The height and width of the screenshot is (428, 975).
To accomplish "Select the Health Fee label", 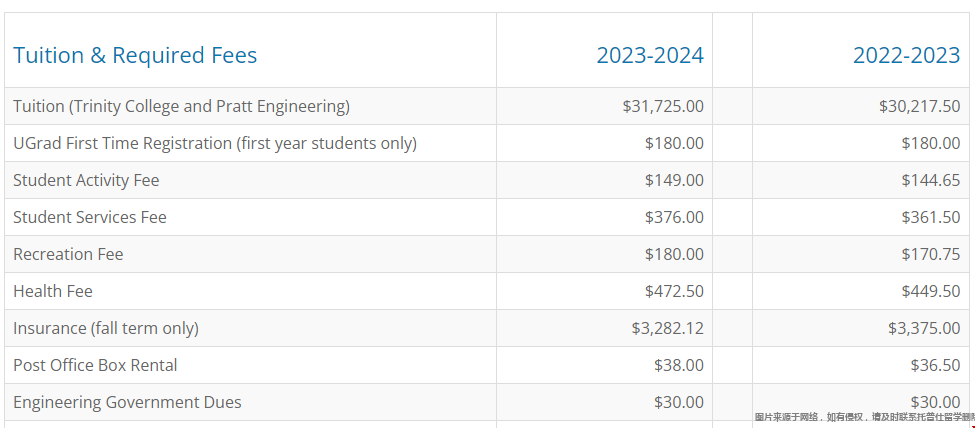I will 53,291.
